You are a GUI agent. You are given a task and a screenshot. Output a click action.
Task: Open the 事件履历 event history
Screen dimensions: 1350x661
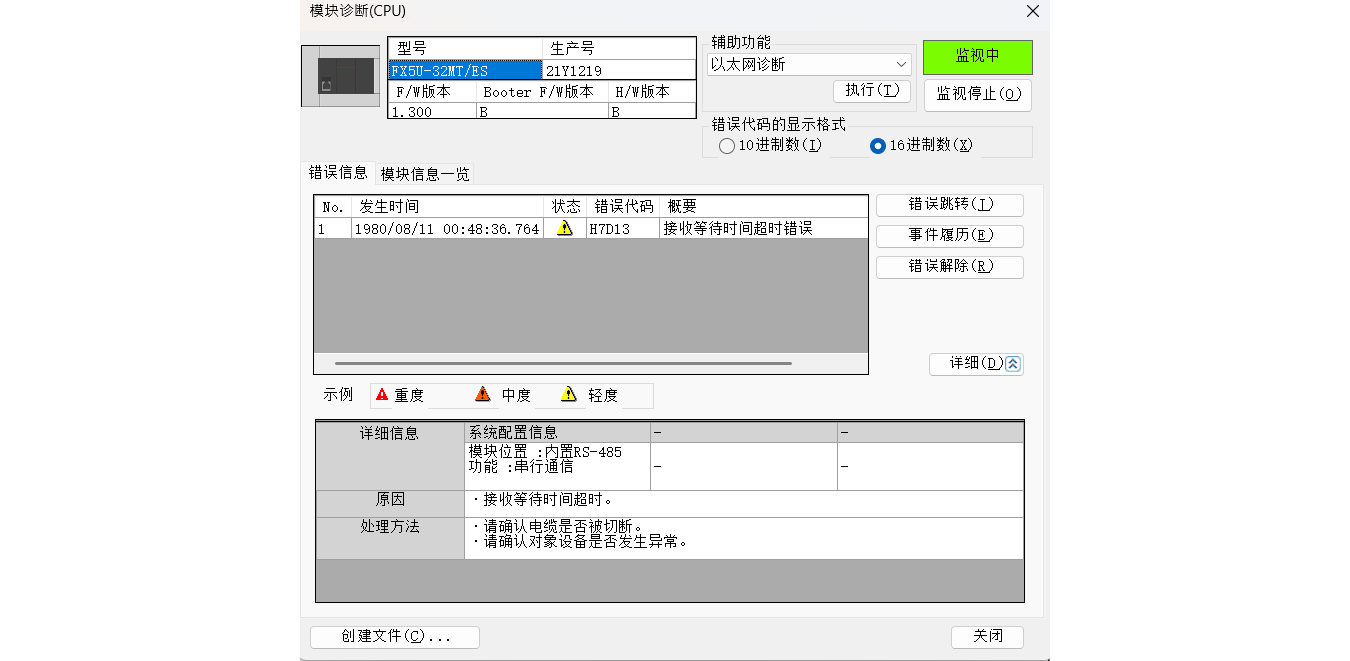[x=949, y=236]
